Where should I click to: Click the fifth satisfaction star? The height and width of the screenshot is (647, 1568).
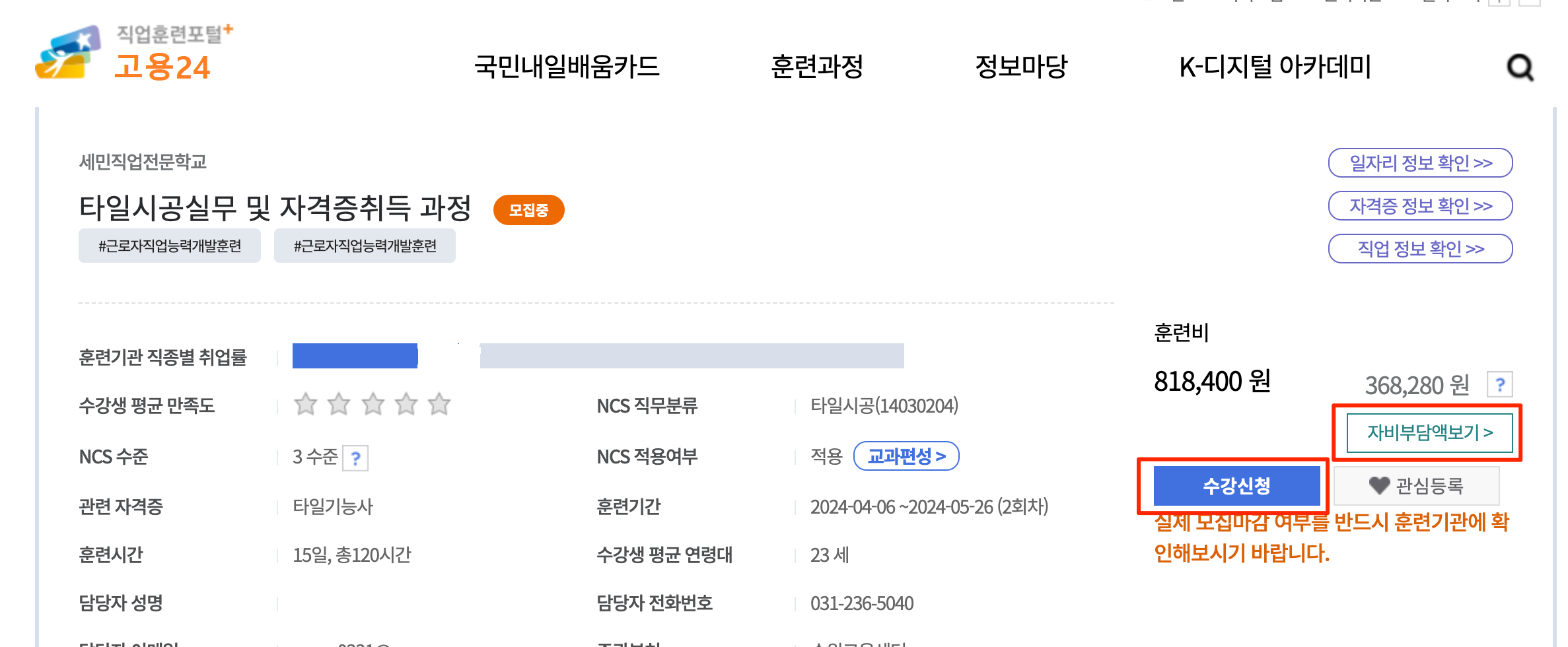(439, 404)
